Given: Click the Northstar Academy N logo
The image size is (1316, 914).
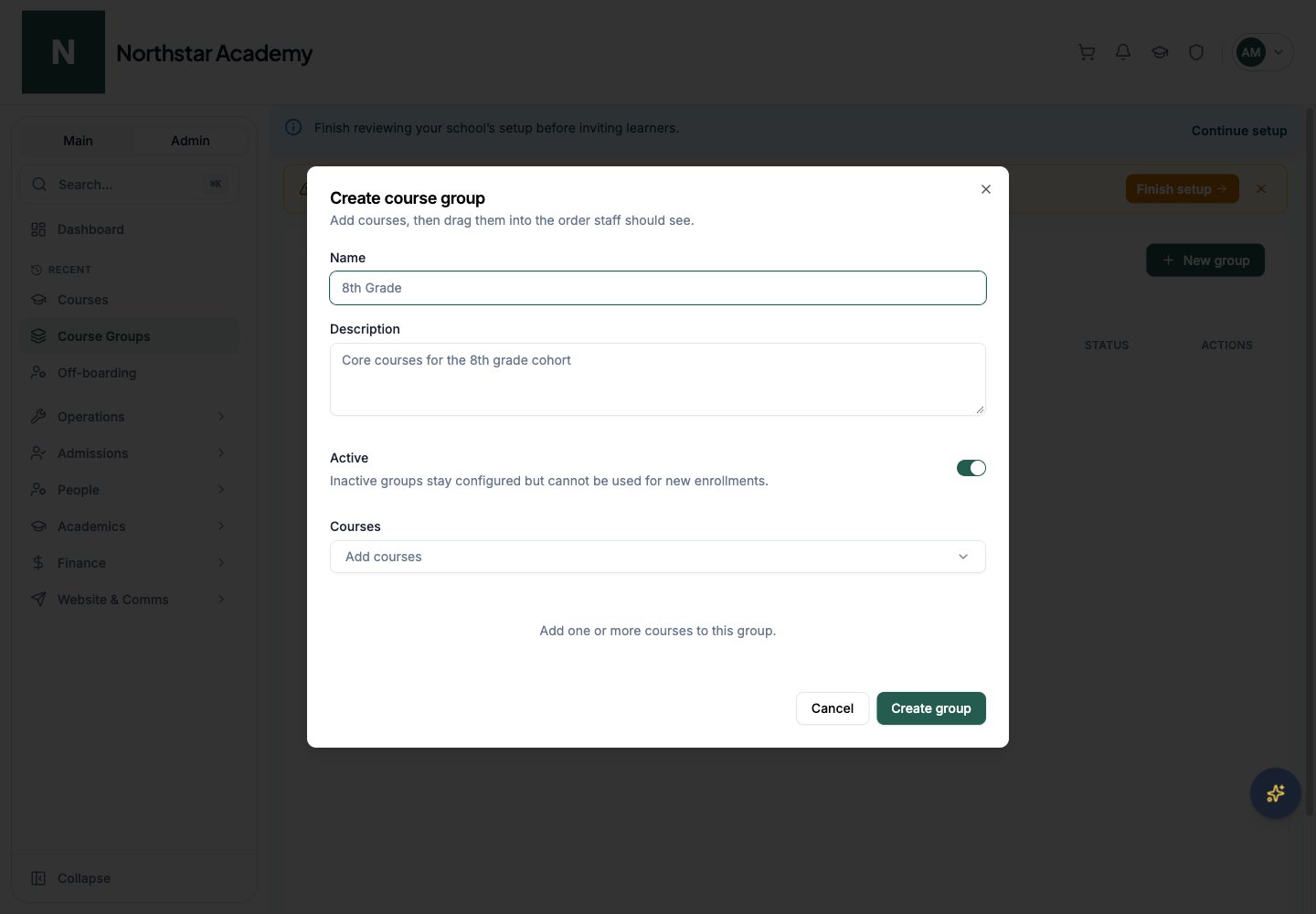Looking at the screenshot, I should [x=63, y=52].
